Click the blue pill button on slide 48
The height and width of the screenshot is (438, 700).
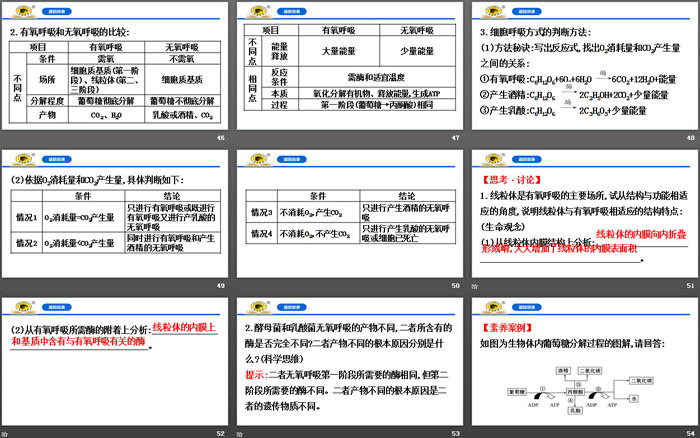click(x=527, y=11)
